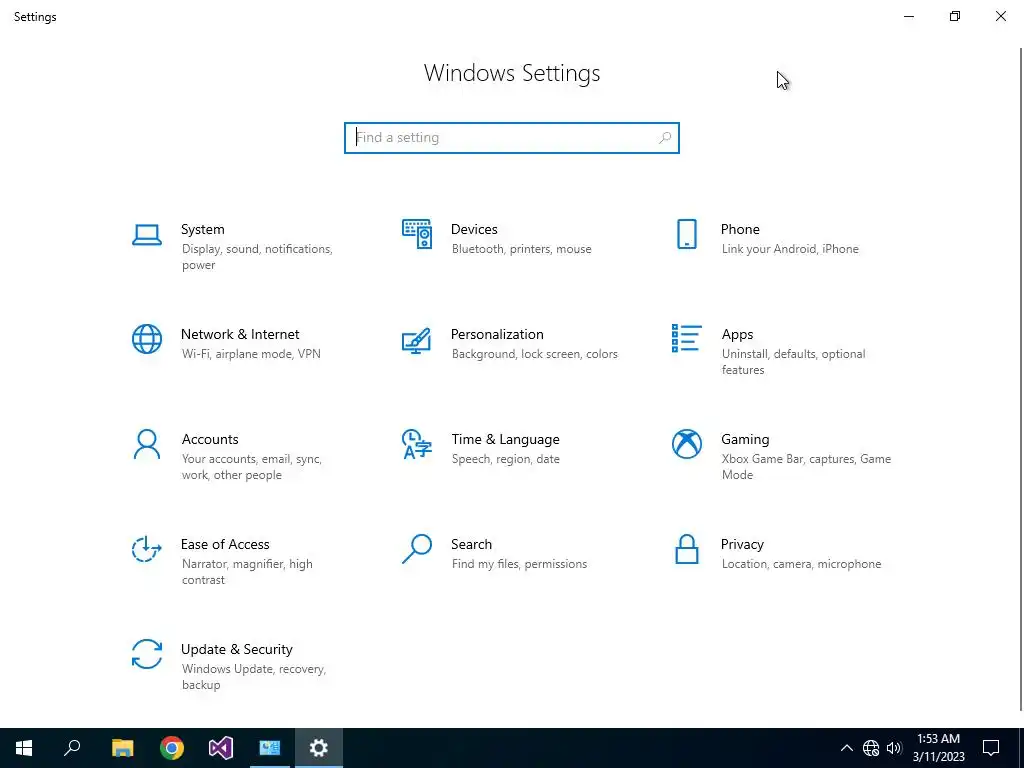This screenshot has height=768, width=1024.
Task: Open the Time & Language heading
Action: point(505,440)
